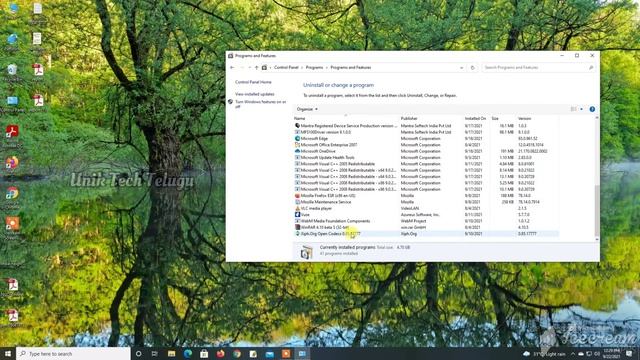Click Control Panel in the breadcrumb
This screenshot has width=640, height=360.
point(286,67)
